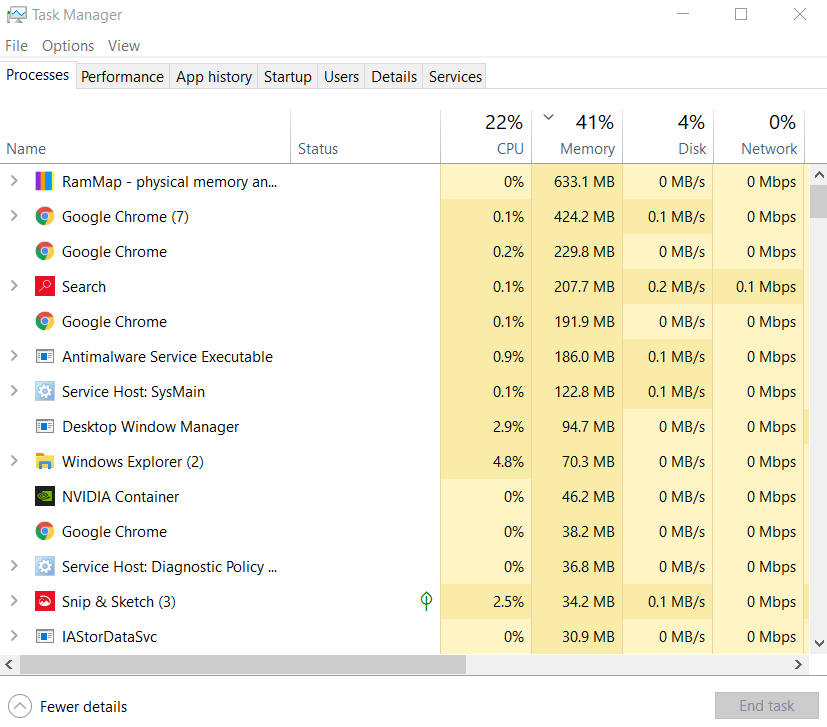Screen dimensions: 827x727
Task: Click the horizontal scrollbar left arrow
Action: pyautogui.click(x=9, y=665)
